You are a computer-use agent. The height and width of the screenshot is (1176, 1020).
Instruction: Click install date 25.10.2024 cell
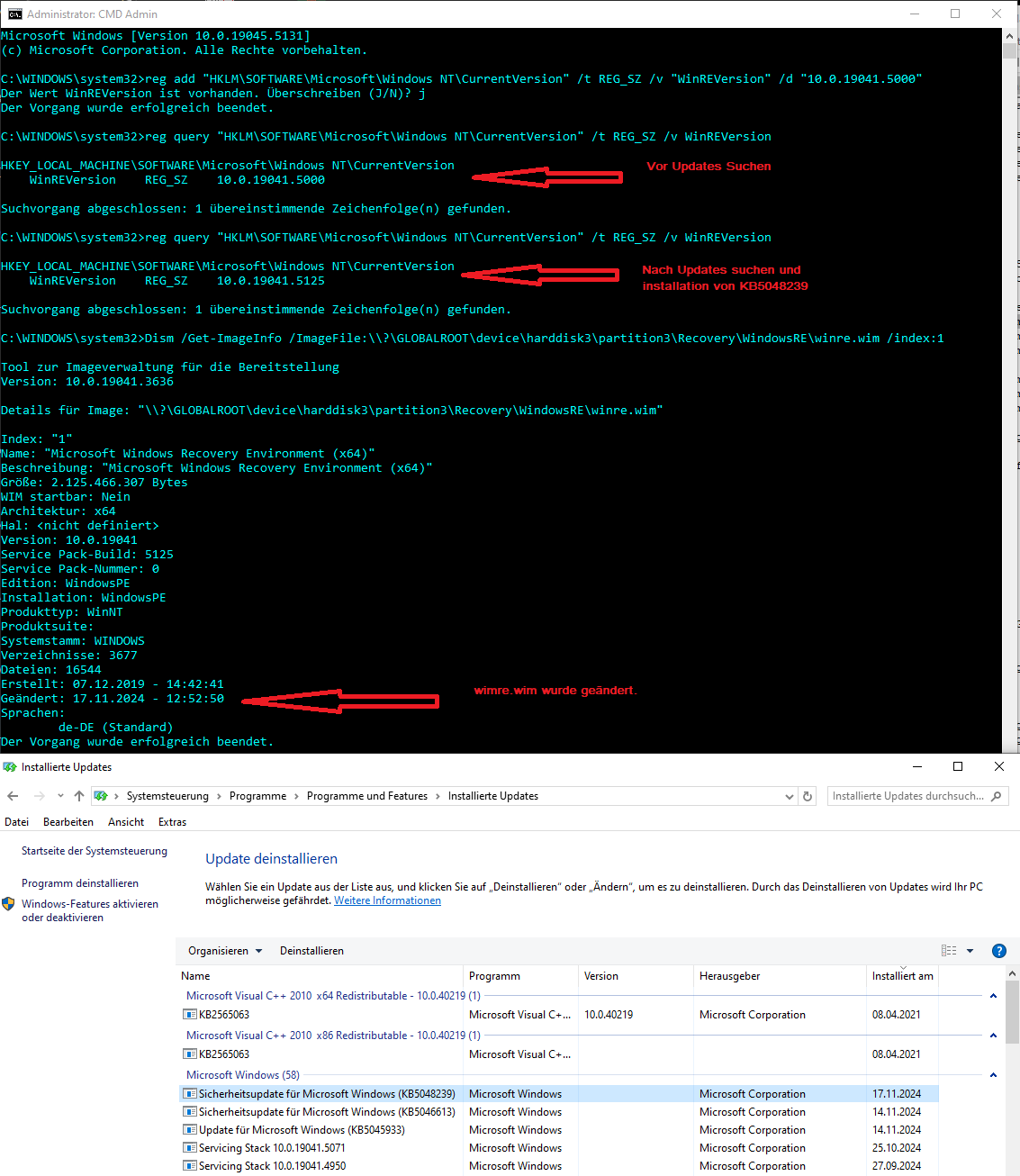897,1148
